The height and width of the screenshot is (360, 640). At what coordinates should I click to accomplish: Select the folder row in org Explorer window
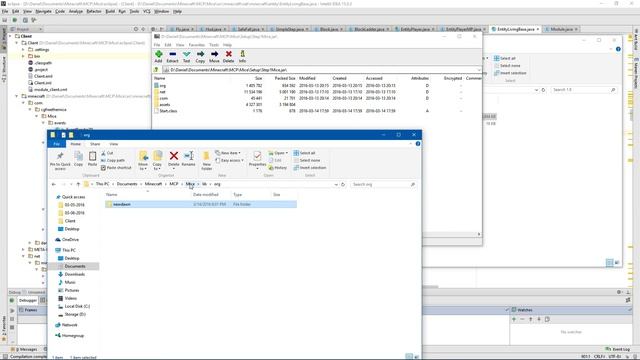point(201,204)
